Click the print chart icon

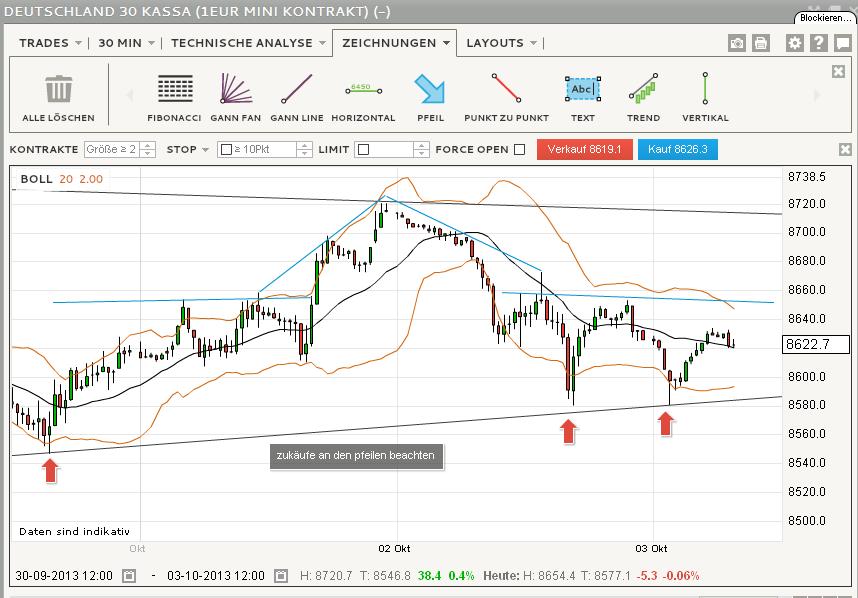click(762, 43)
